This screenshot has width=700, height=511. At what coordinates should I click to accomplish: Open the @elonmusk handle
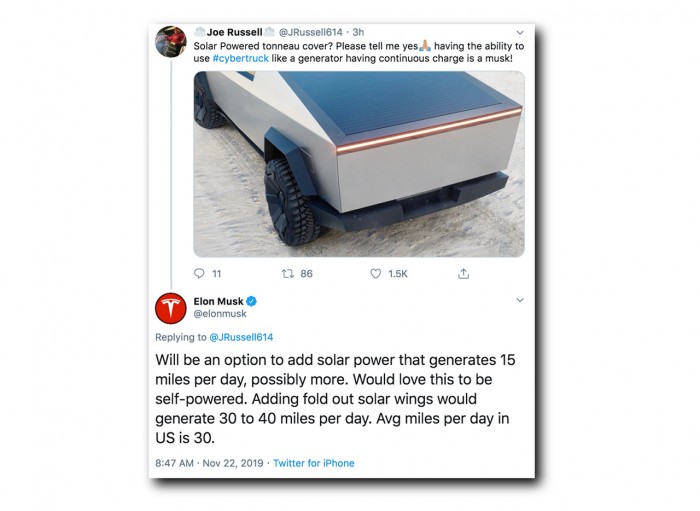click(219, 314)
